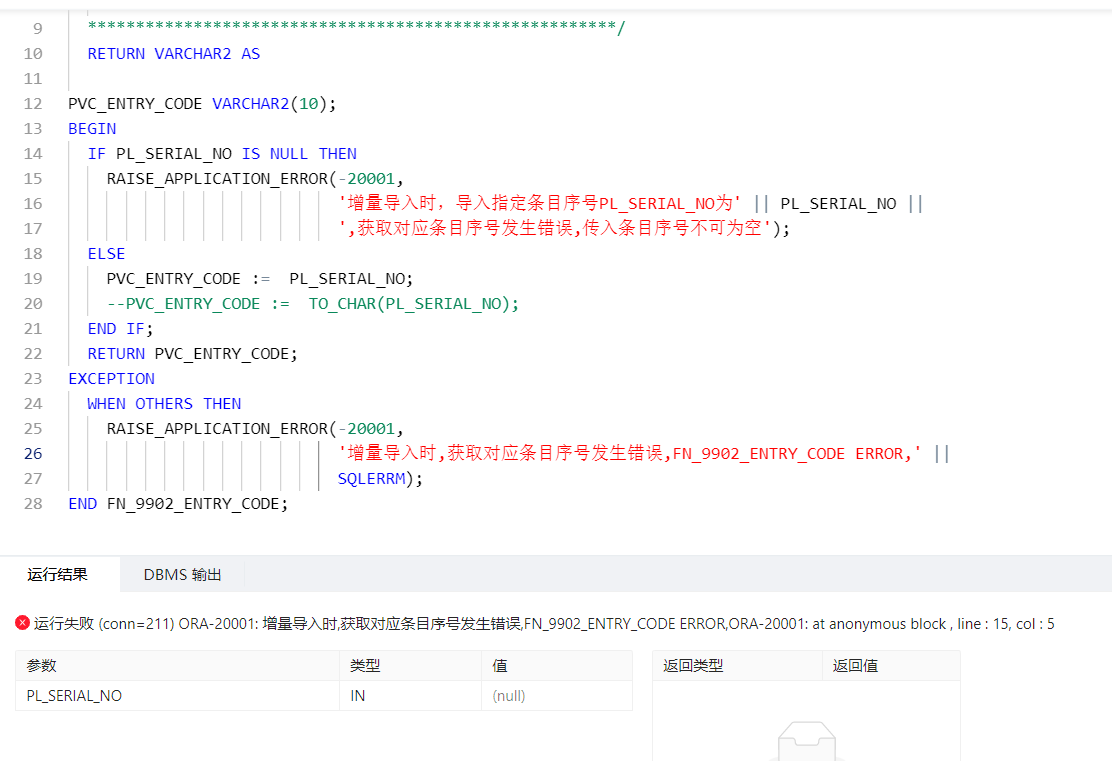Viewport: 1112px width, 761px height.
Task: Select the PL_SERIAL_NO parameter cell
Action: 177,696
